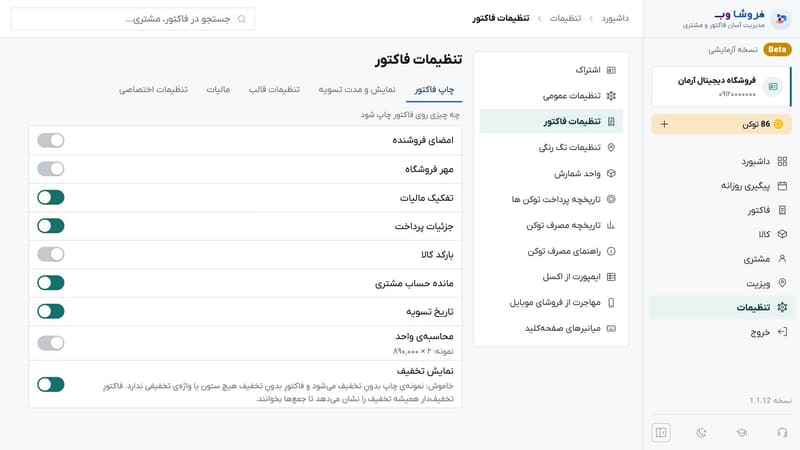This screenshot has width=800, height=450.
Task: Click the pin icon beside تنظیمات تگ رنگی
Action: 611,147
